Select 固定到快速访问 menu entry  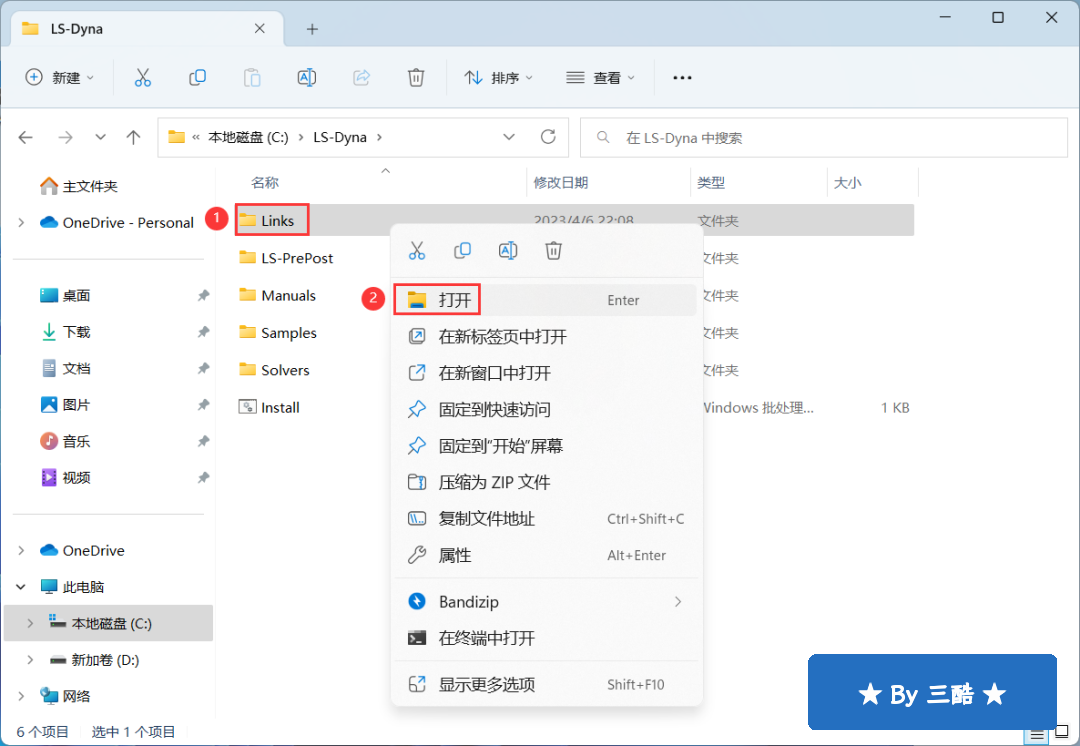(546, 410)
